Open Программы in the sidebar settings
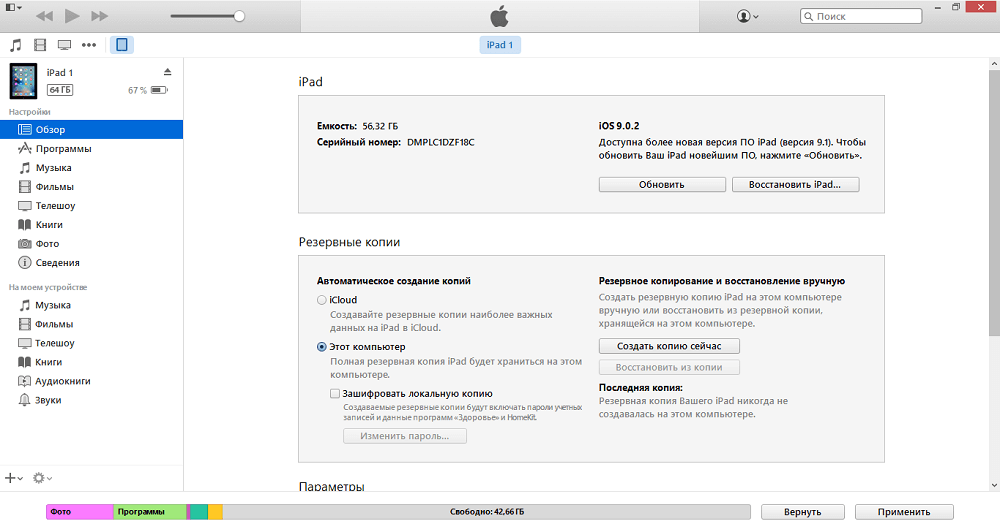 point(63,149)
